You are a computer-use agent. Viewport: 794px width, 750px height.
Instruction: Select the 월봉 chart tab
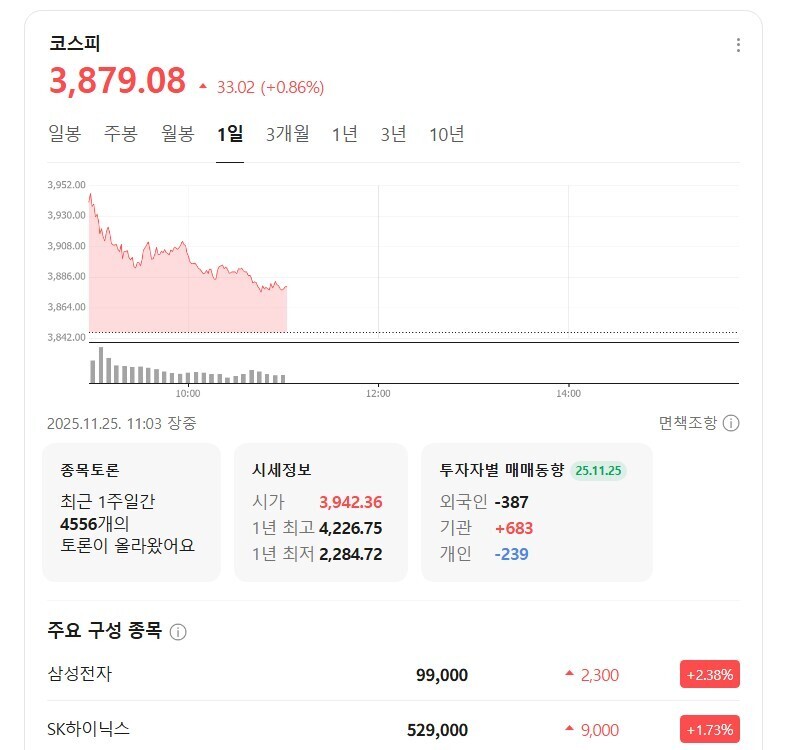coord(178,134)
